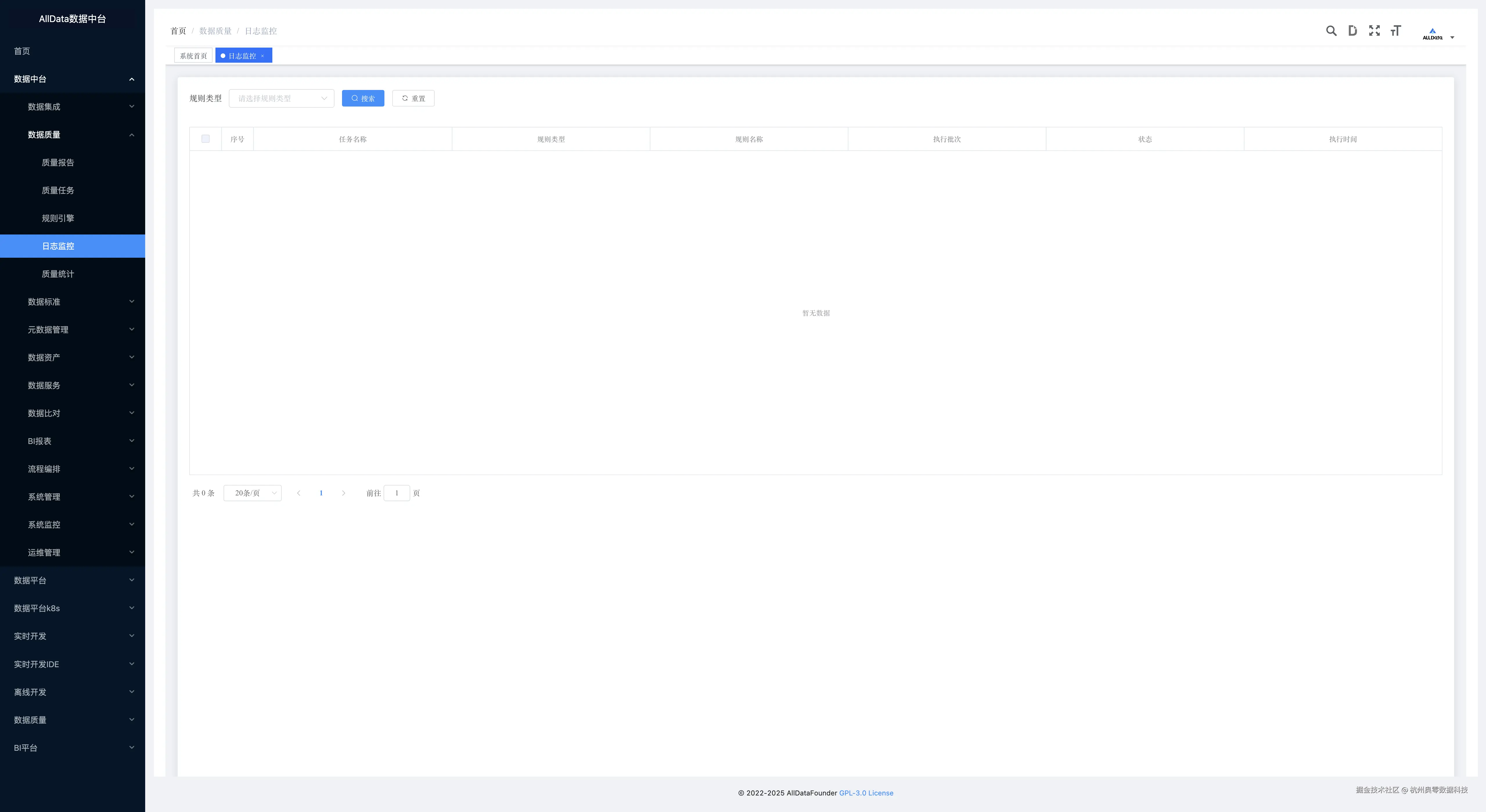Tick the select-all checkbox in table header

tap(205, 139)
